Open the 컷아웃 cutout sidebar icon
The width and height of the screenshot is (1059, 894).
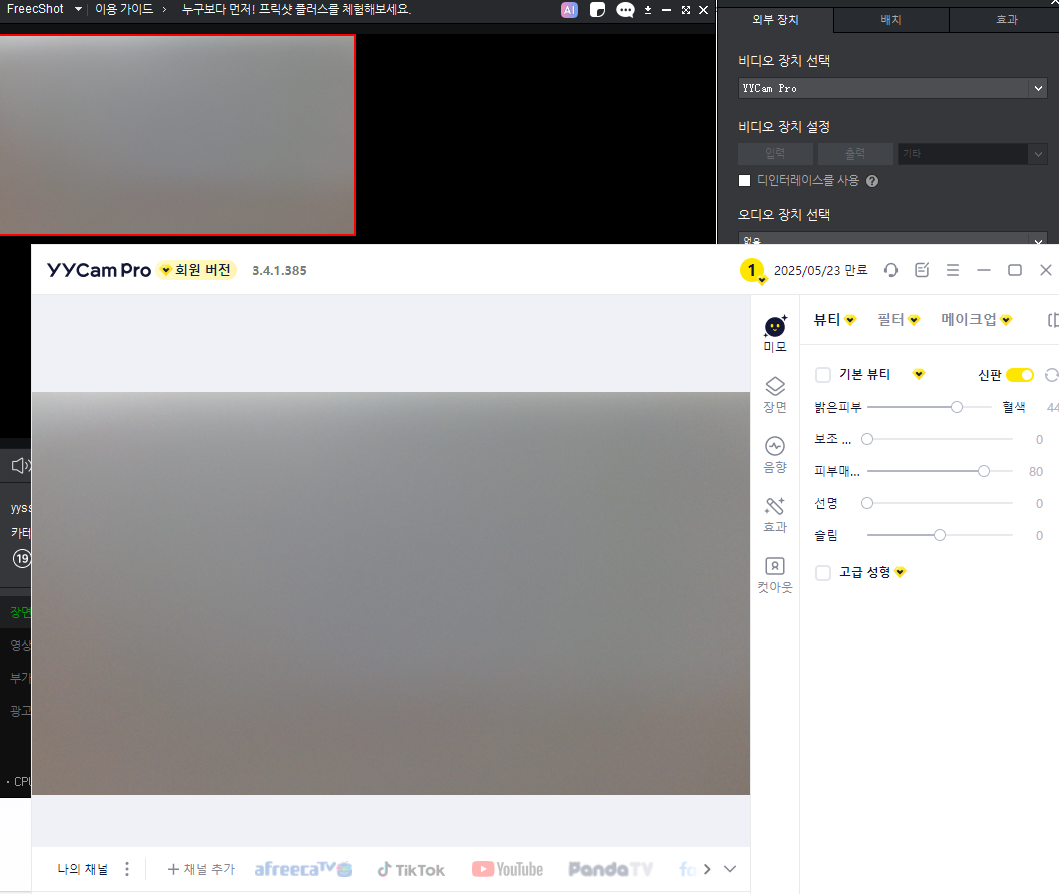(775, 575)
